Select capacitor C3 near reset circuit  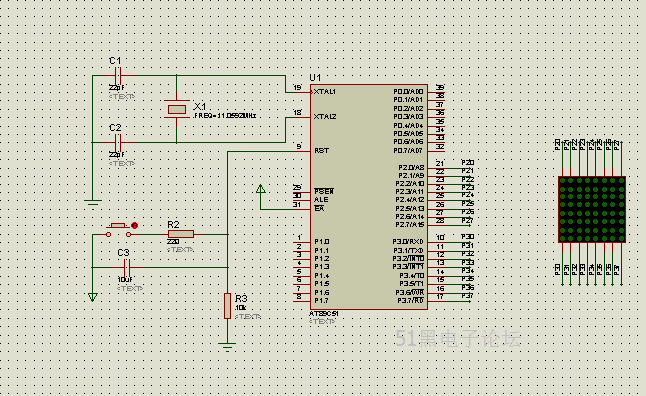pyautogui.click(x=127, y=267)
